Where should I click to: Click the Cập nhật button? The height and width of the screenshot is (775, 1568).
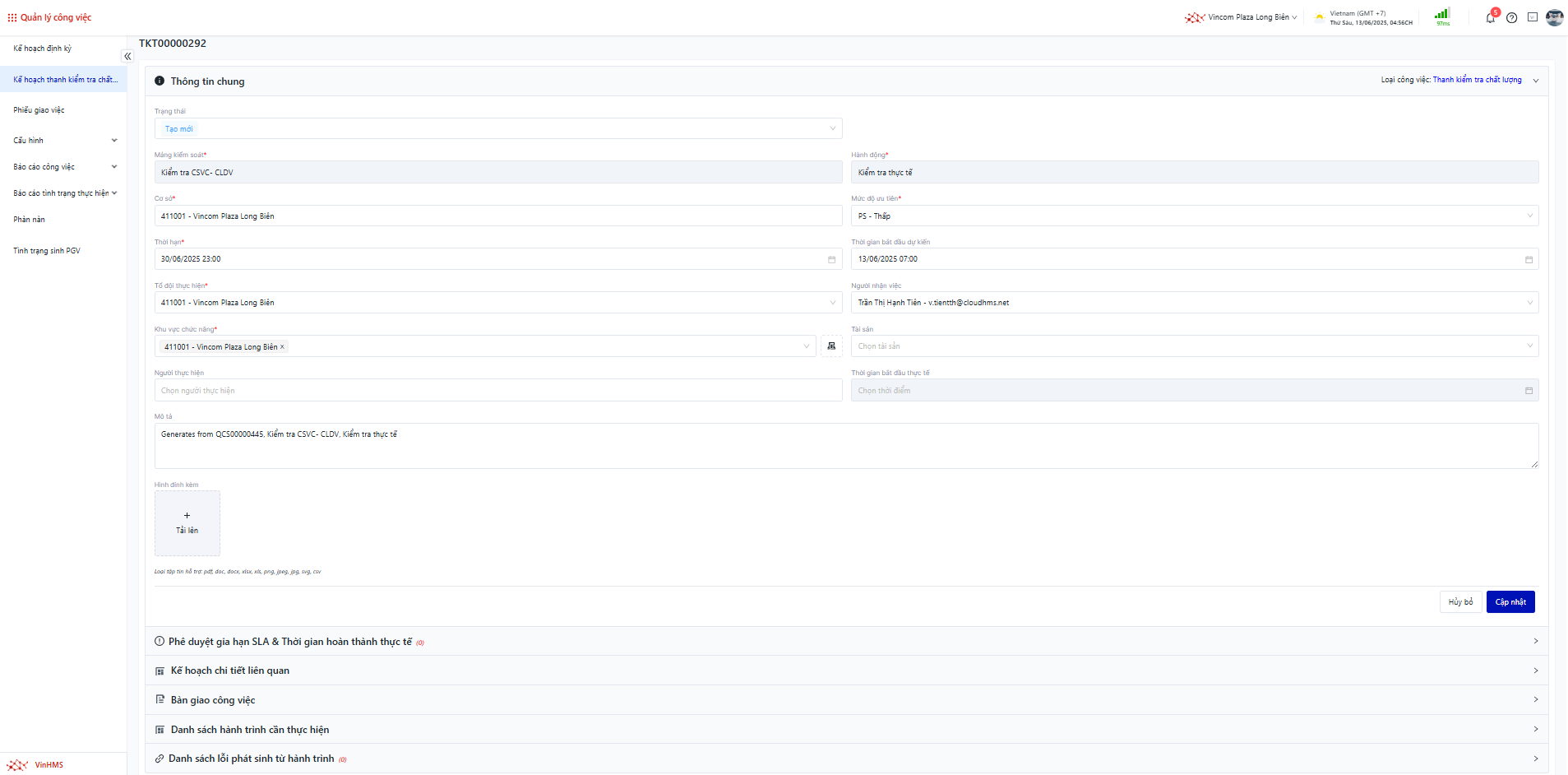tap(1510, 602)
